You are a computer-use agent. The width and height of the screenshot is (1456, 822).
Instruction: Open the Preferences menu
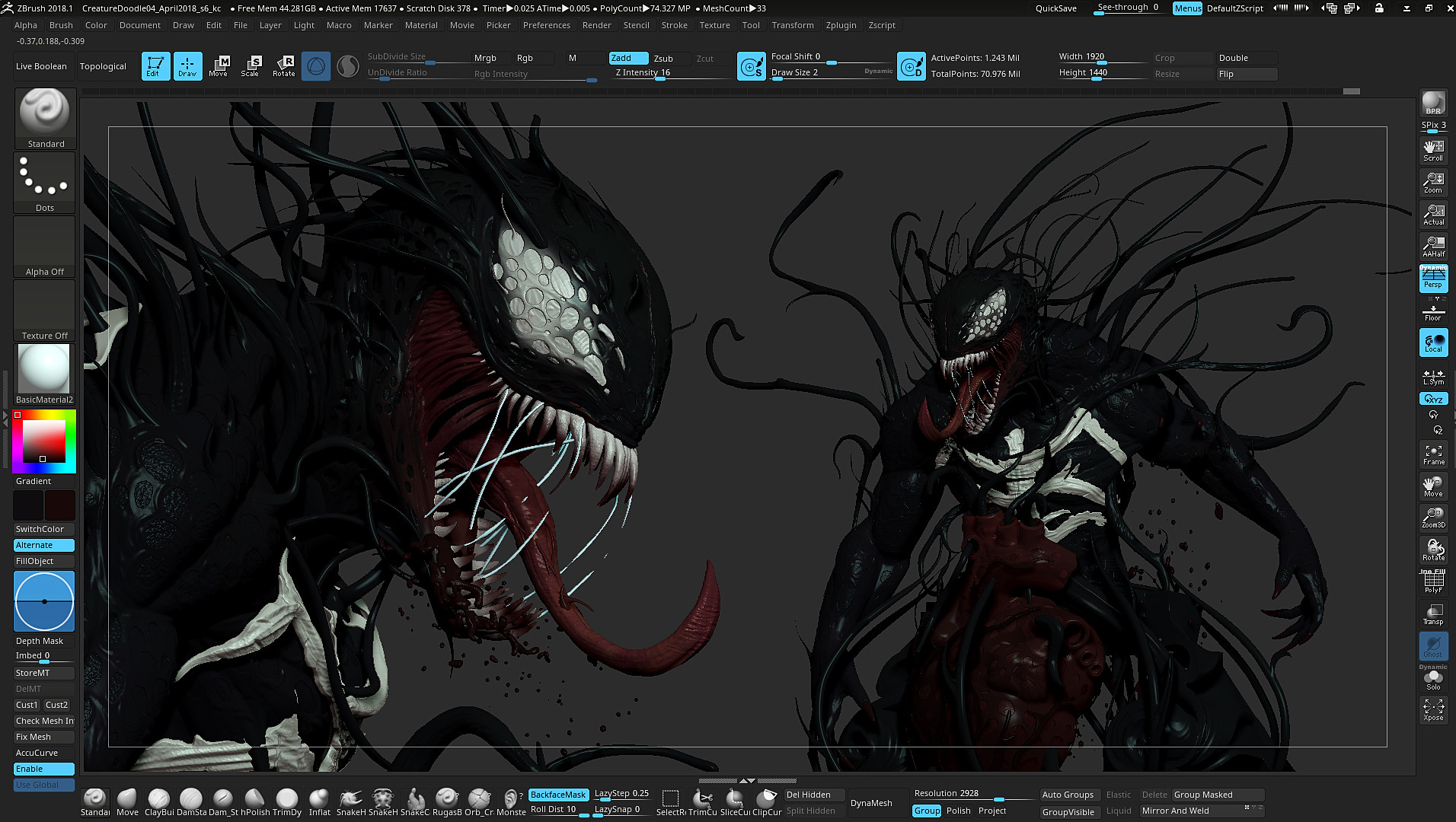pos(546,25)
